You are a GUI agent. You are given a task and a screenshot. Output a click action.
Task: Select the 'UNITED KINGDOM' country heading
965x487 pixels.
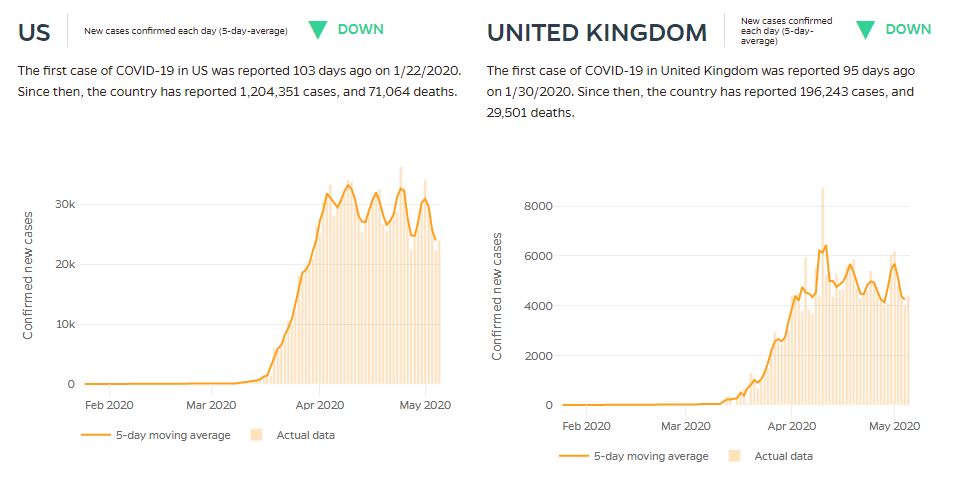pyautogui.click(x=597, y=32)
